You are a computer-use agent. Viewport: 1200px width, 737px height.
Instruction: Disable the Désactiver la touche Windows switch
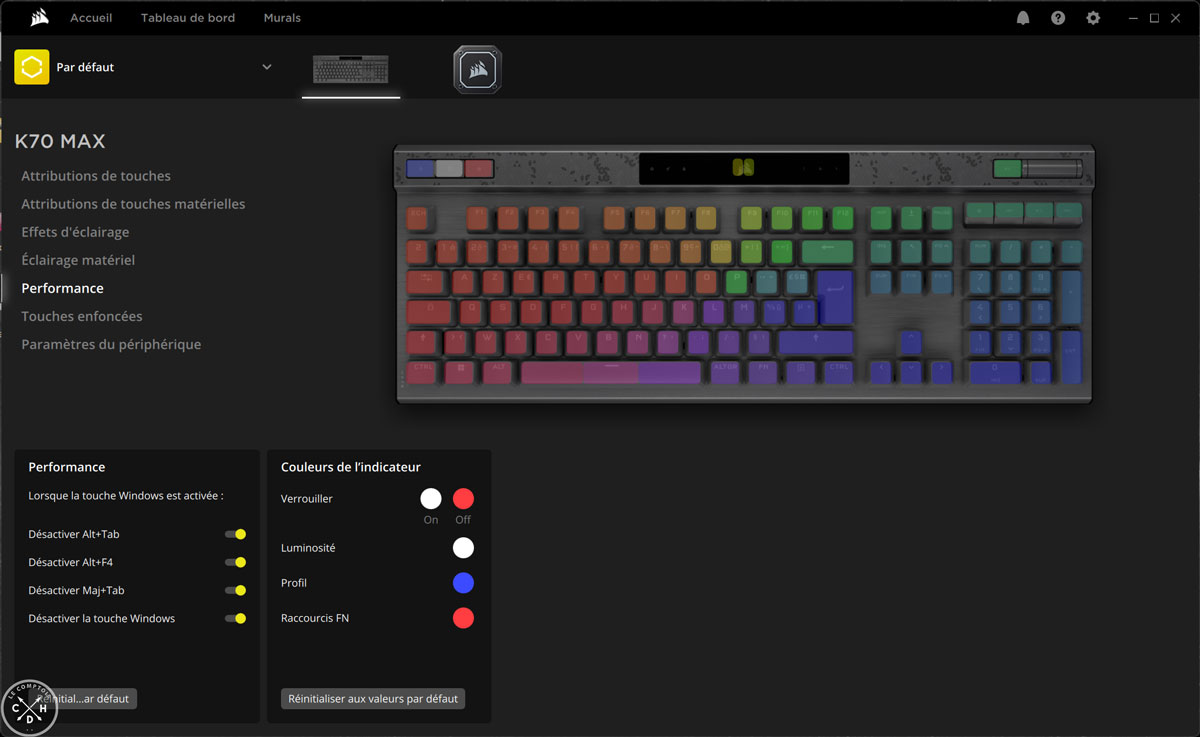tap(236, 618)
